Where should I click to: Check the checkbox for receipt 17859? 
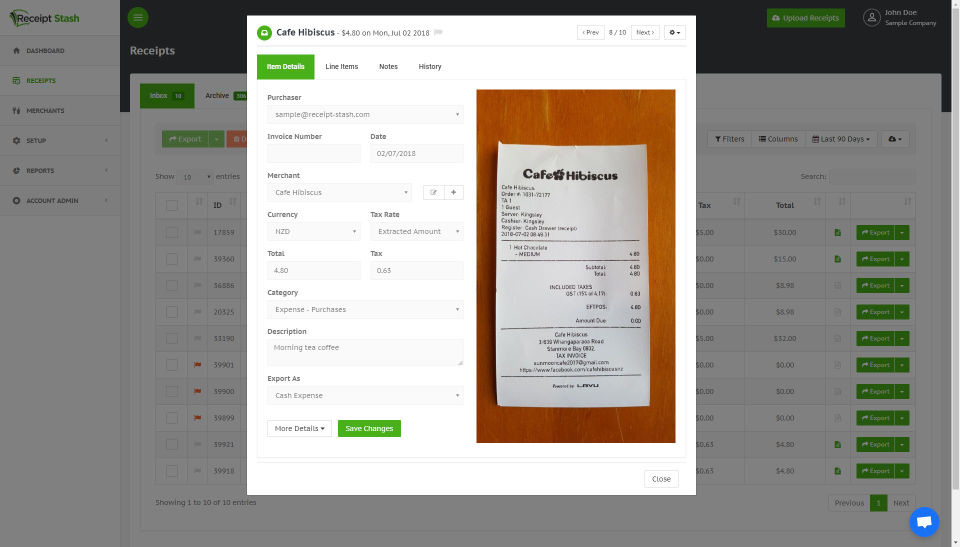(172, 232)
